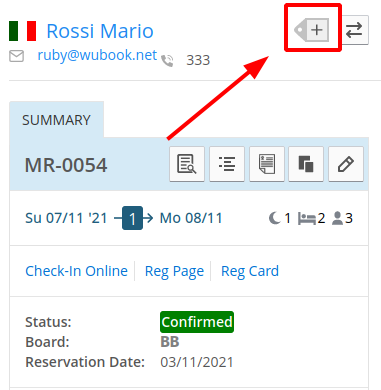Click the indented list icon
Viewport: 381px width, 390px height.
pyautogui.click(x=227, y=164)
